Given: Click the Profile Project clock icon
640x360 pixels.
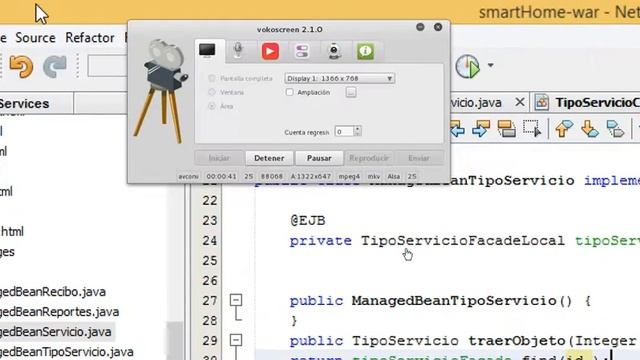Looking at the screenshot, I should click(x=467, y=66).
